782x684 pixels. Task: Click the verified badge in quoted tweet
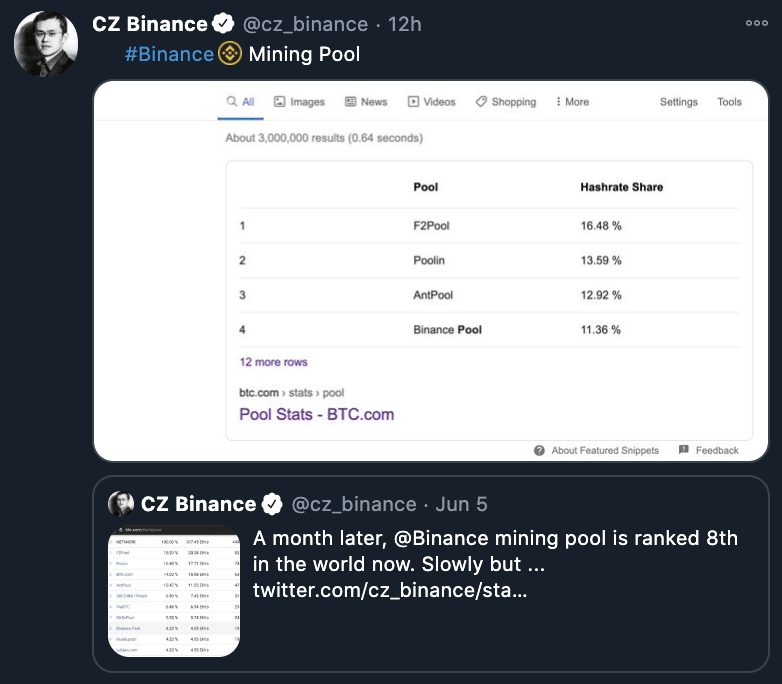(x=272, y=504)
